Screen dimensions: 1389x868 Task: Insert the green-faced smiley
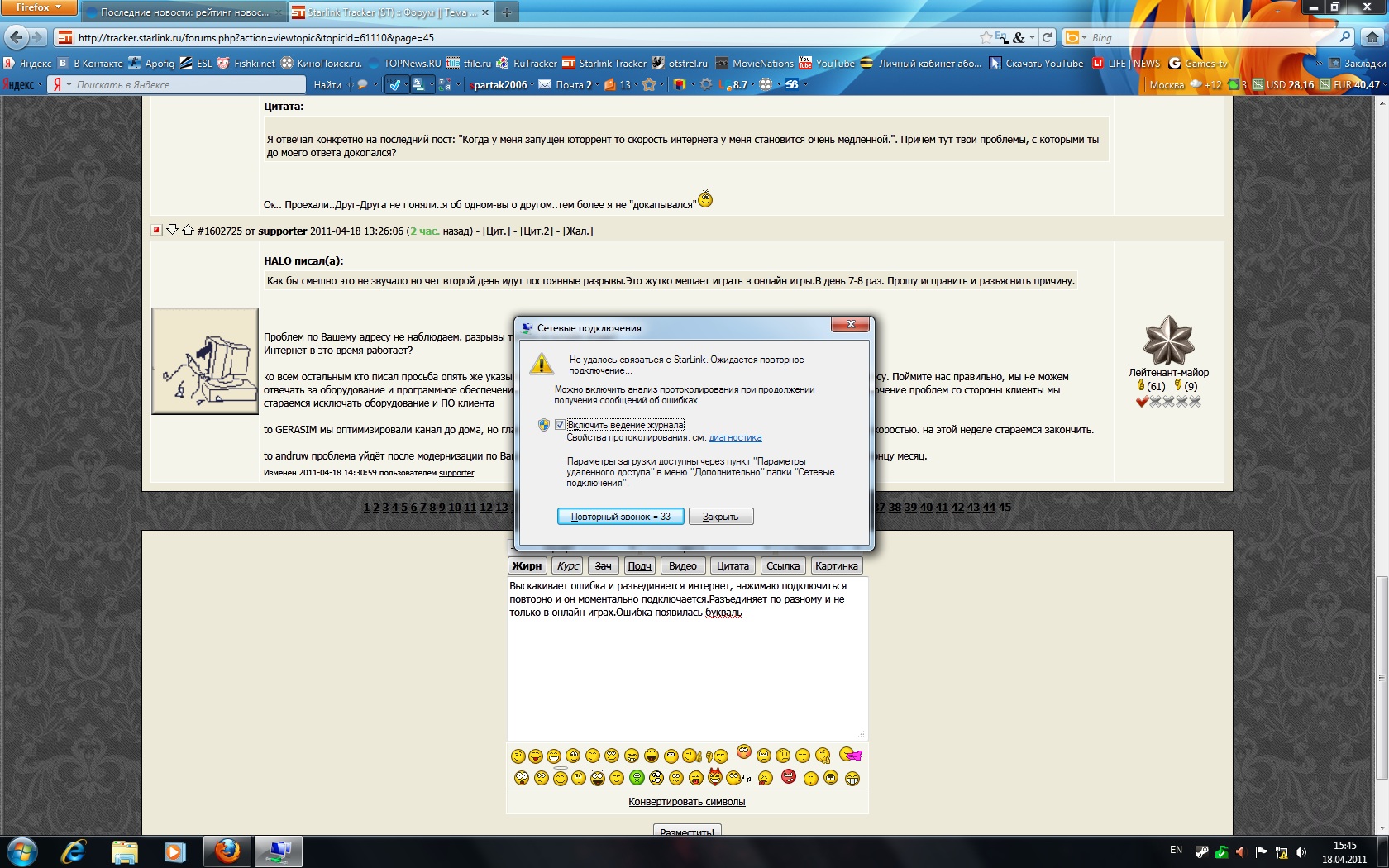pyautogui.click(x=637, y=777)
